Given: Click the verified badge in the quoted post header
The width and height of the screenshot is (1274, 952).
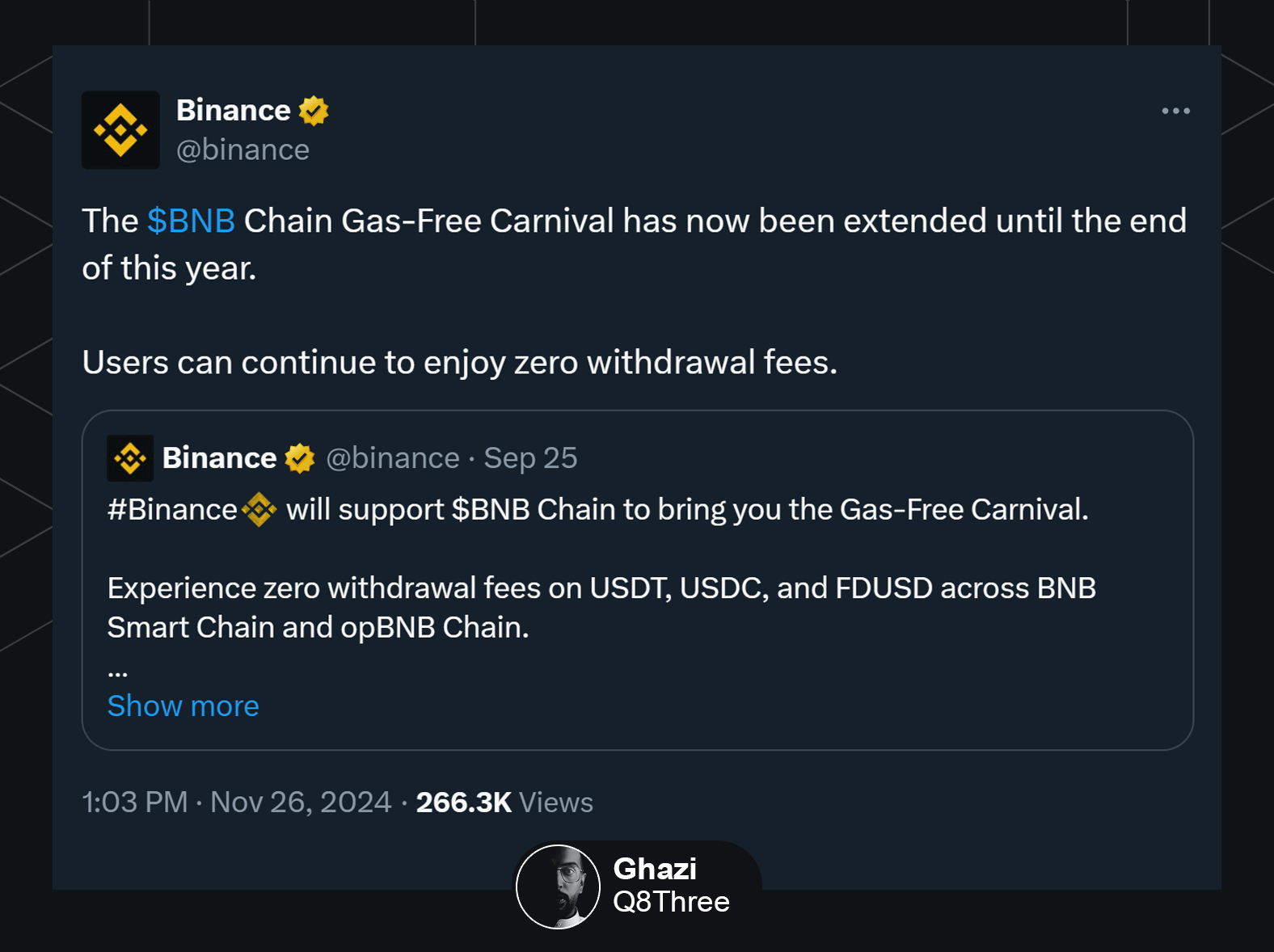Looking at the screenshot, I should click(300, 458).
